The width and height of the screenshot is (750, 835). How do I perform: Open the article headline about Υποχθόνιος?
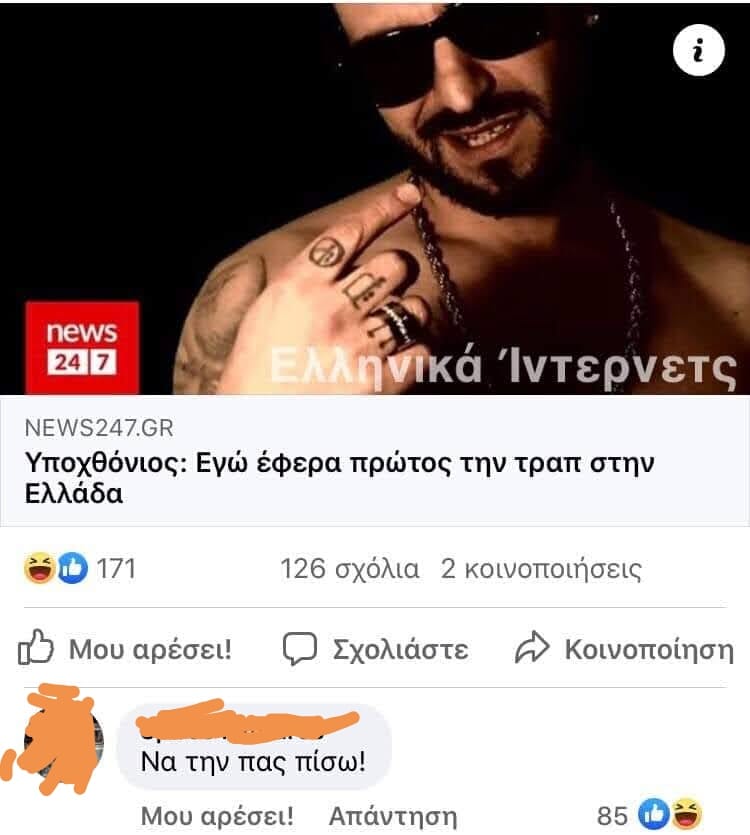coord(339,478)
